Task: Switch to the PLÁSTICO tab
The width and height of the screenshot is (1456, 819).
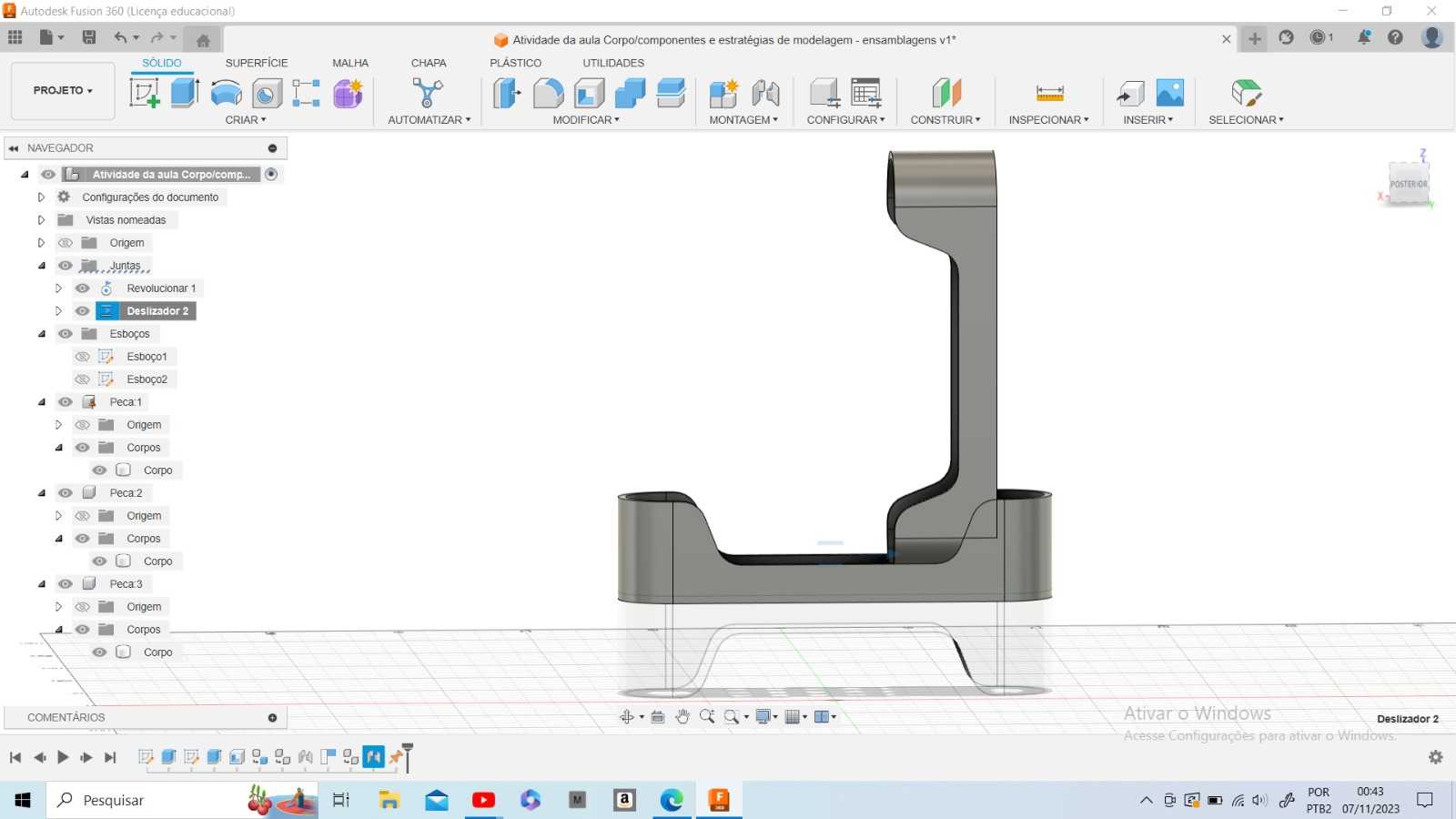Action: point(515,63)
